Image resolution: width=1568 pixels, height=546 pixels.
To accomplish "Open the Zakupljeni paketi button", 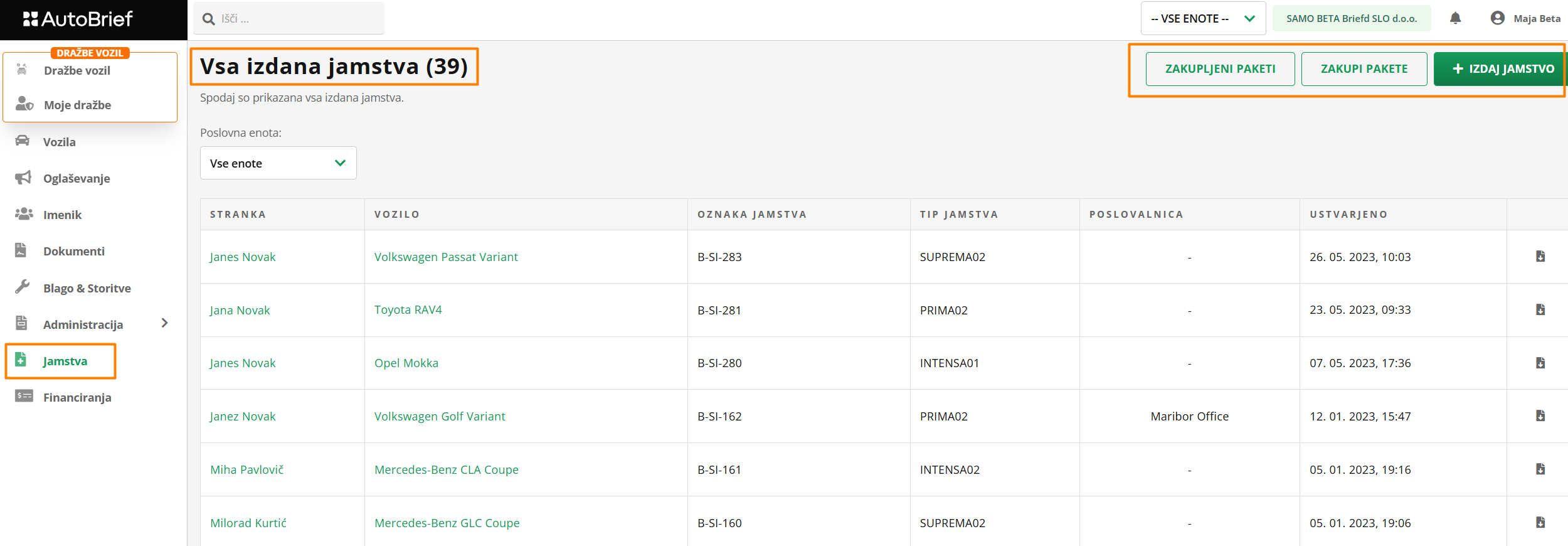I will [1219, 69].
